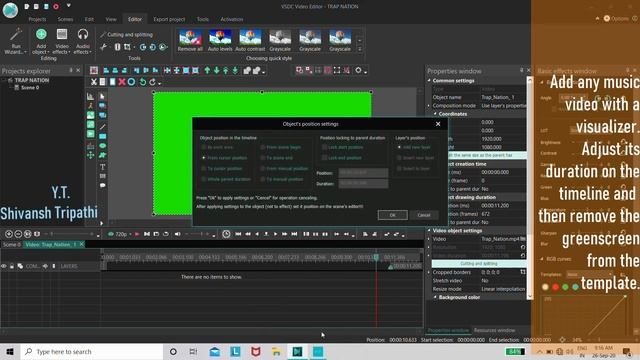Open the Scenes menu
The image size is (640, 360).
[x=65, y=19]
